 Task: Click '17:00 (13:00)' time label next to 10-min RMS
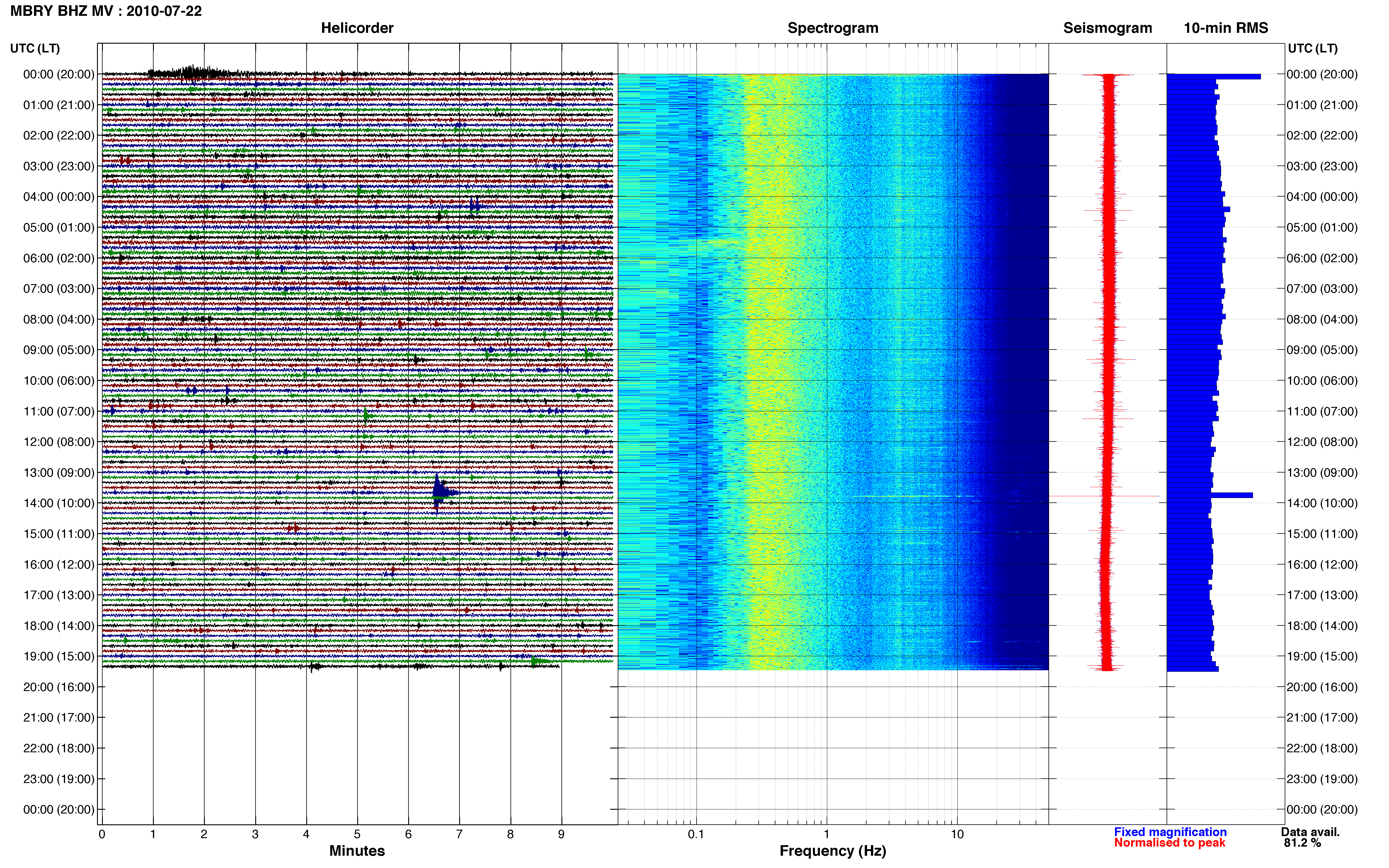[1322, 595]
